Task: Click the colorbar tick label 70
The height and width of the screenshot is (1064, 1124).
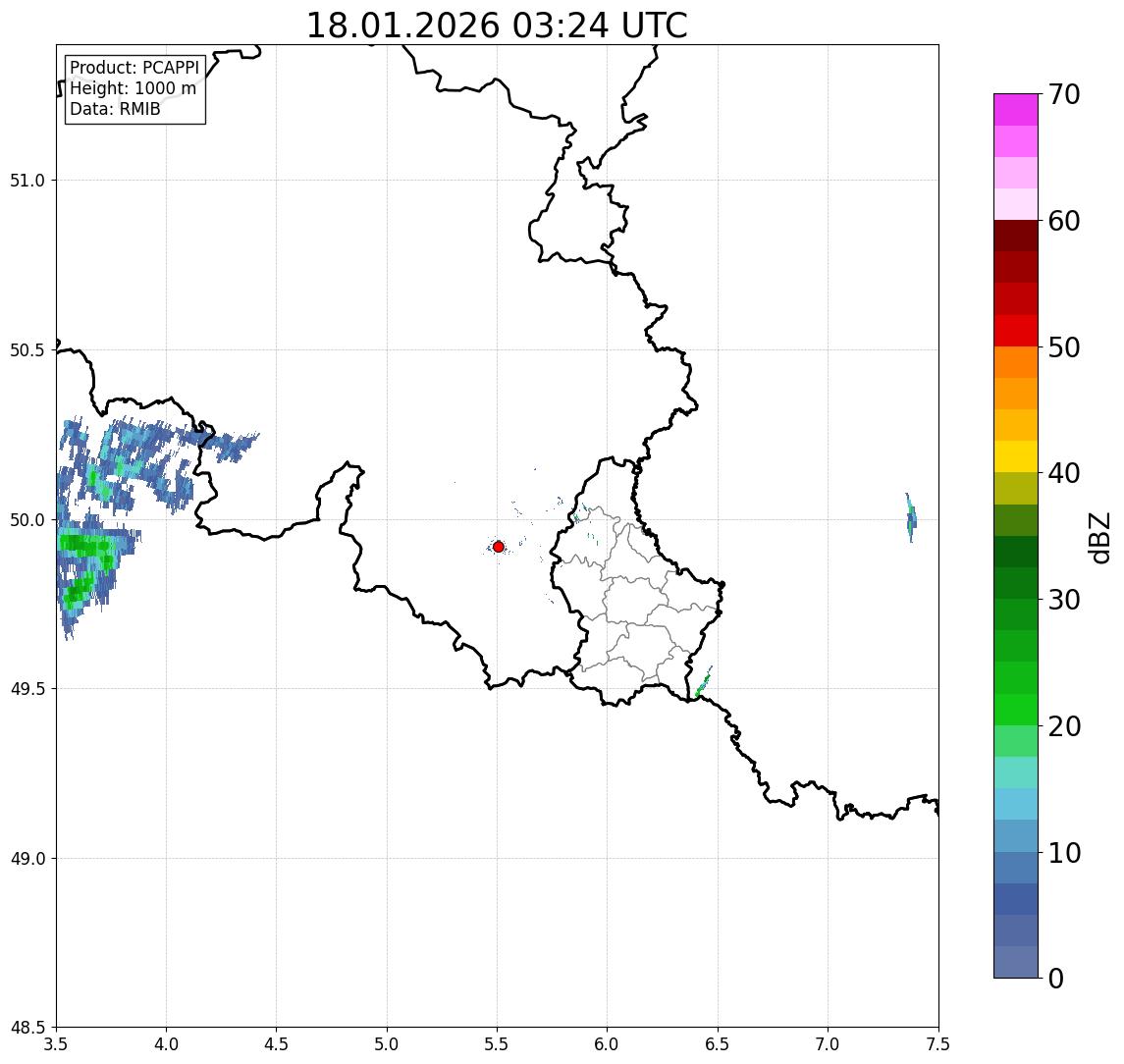Action: [x=1064, y=94]
